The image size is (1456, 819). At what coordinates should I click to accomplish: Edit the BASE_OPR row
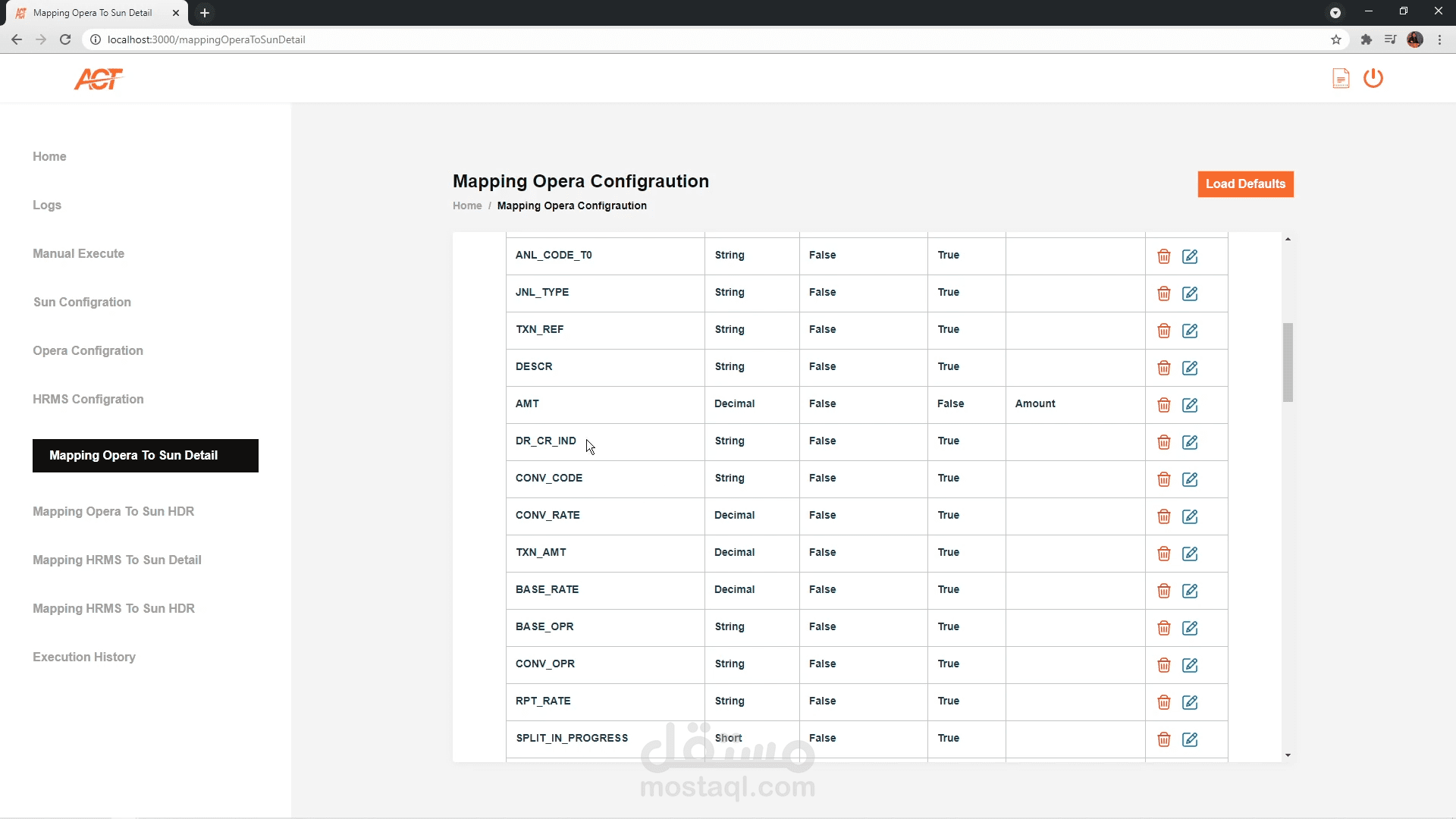click(1190, 628)
